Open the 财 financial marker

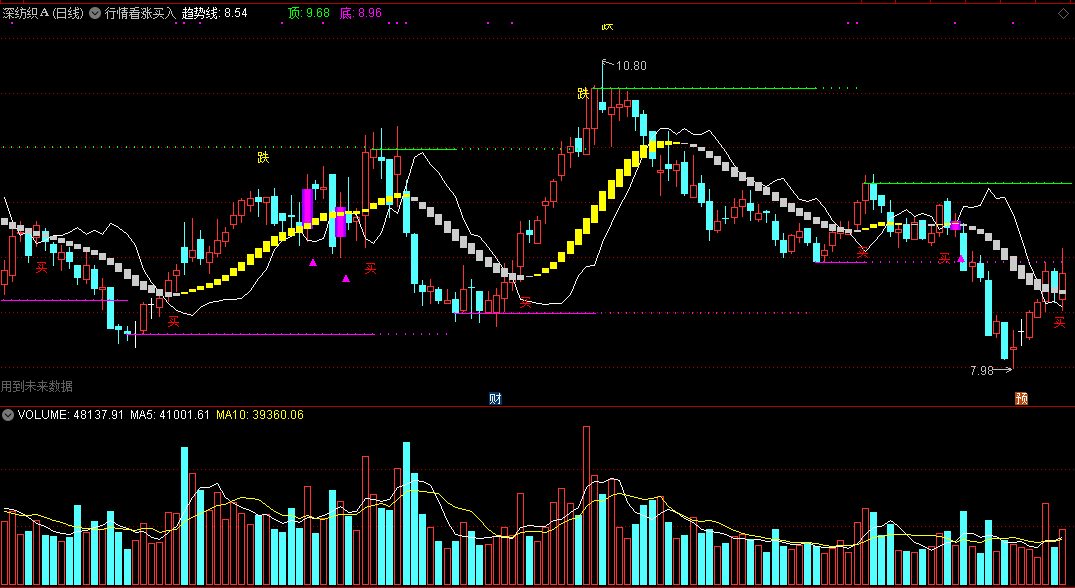click(x=495, y=398)
